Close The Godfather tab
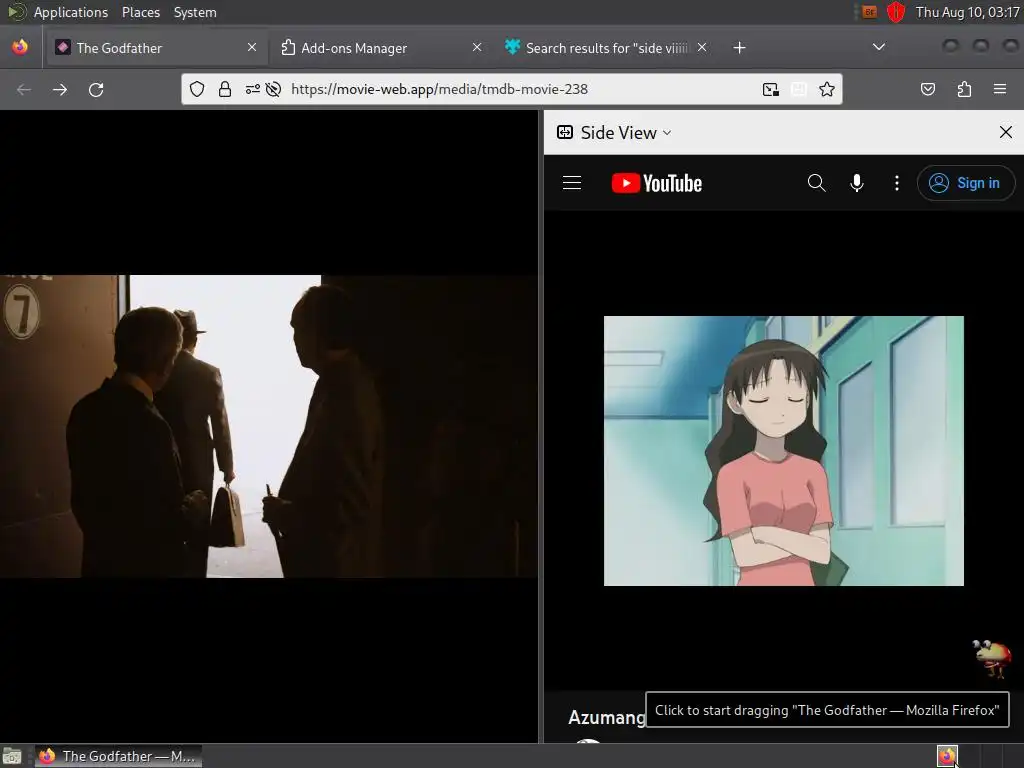Image resolution: width=1024 pixels, height=768 pixels. tap(252, 47)
